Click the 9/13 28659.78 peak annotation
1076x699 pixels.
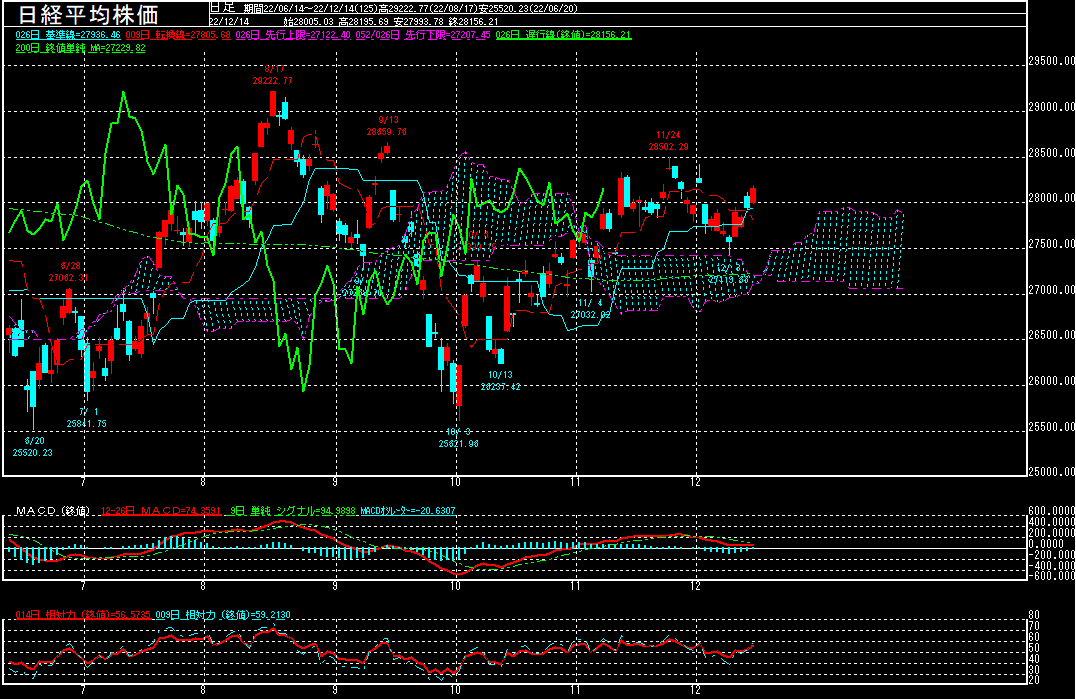(x=386, y=126)
